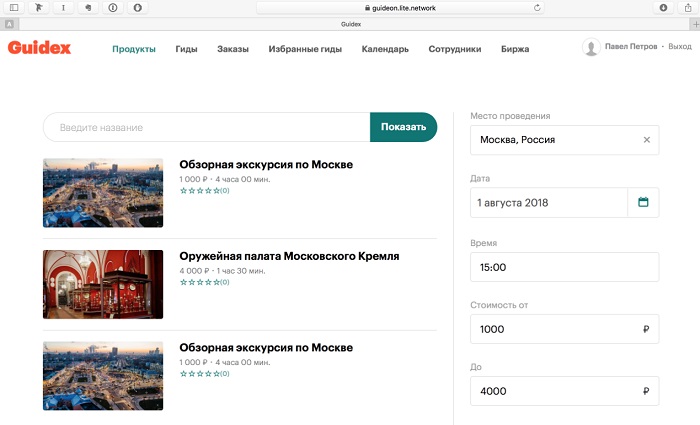The width and height of the screenshot is (700, 425).
Task: Click star rating of Оружейная палата
Action: tap(199, 282)
